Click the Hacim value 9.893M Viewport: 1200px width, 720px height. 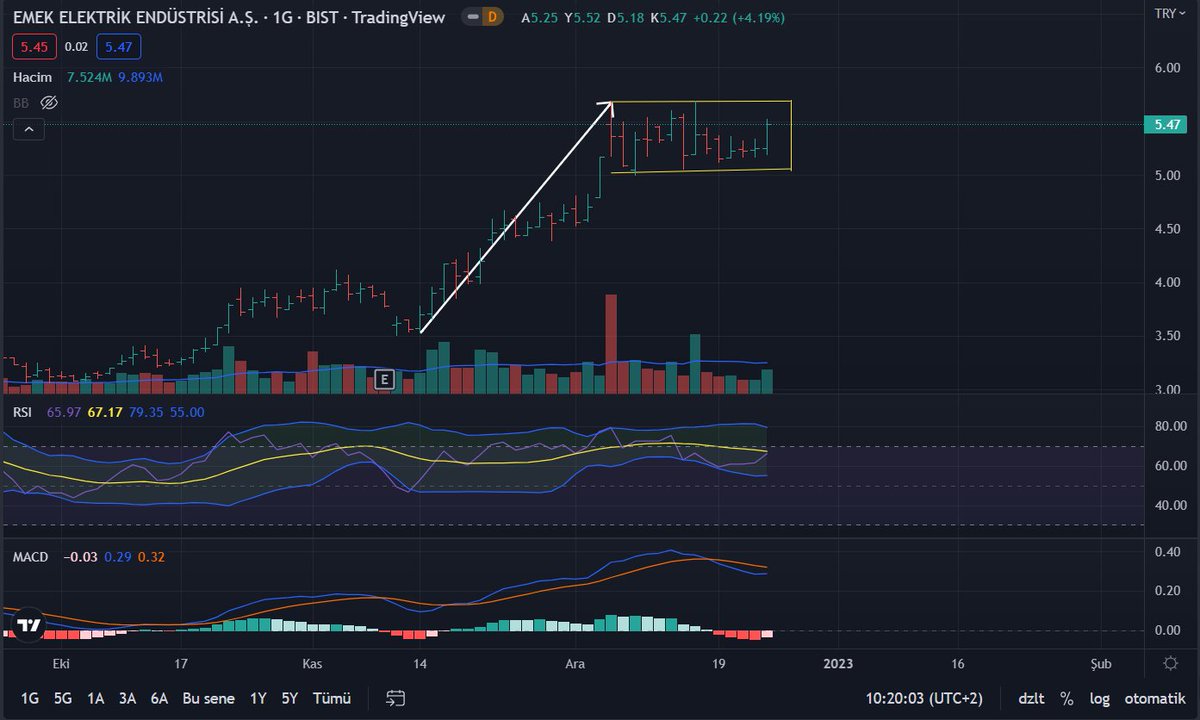pos(138,77)
